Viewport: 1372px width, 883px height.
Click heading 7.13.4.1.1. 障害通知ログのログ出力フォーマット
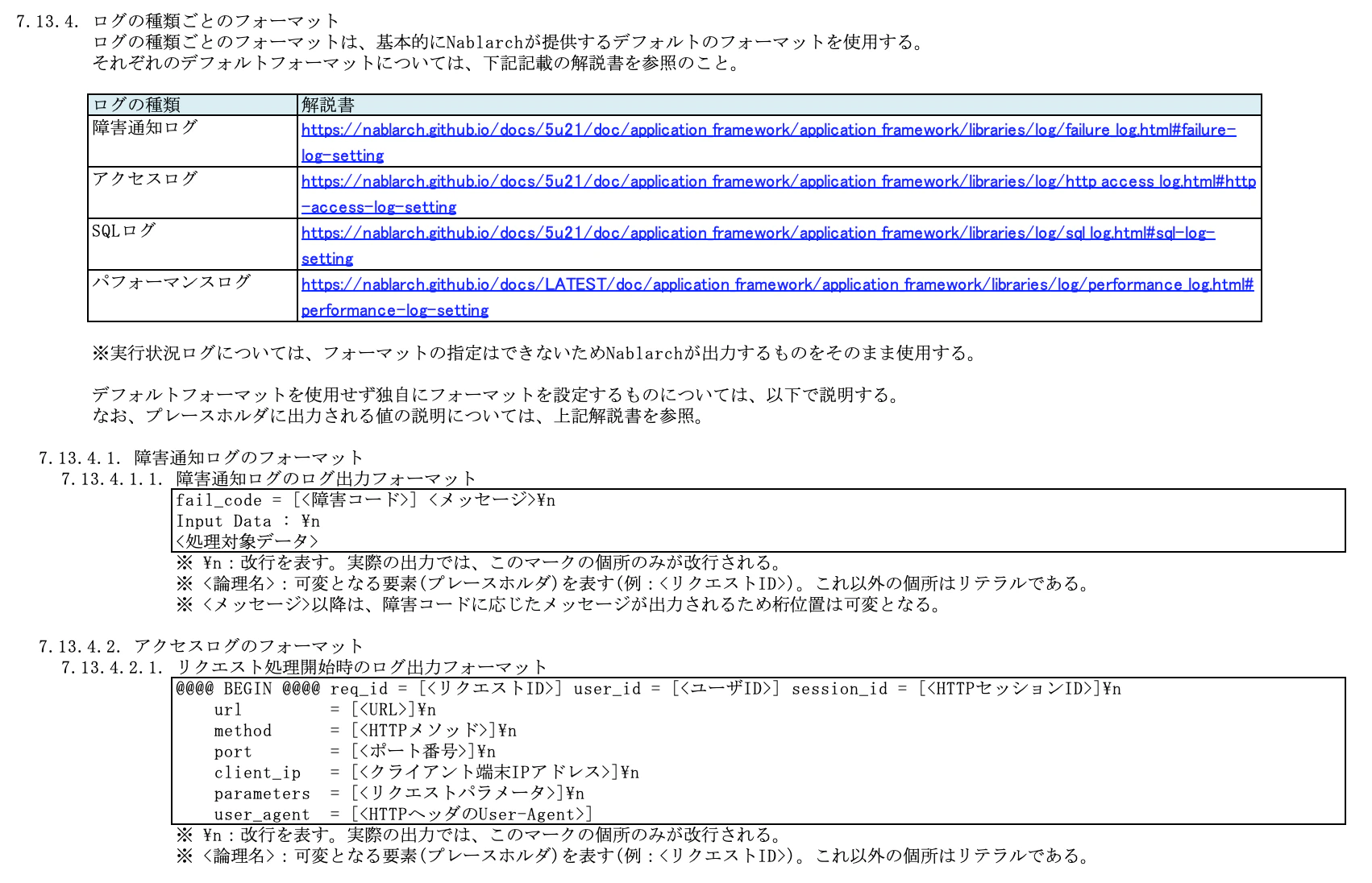pyautogui.click(x=268, y=479)
